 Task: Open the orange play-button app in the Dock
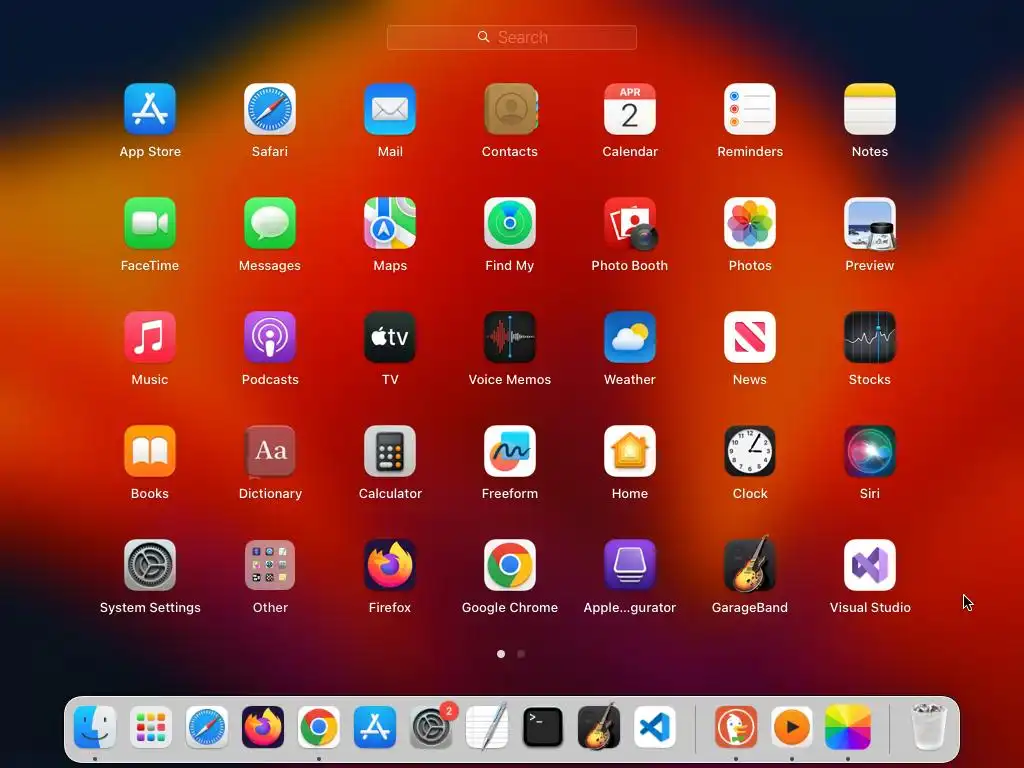[x=792, y=727]
